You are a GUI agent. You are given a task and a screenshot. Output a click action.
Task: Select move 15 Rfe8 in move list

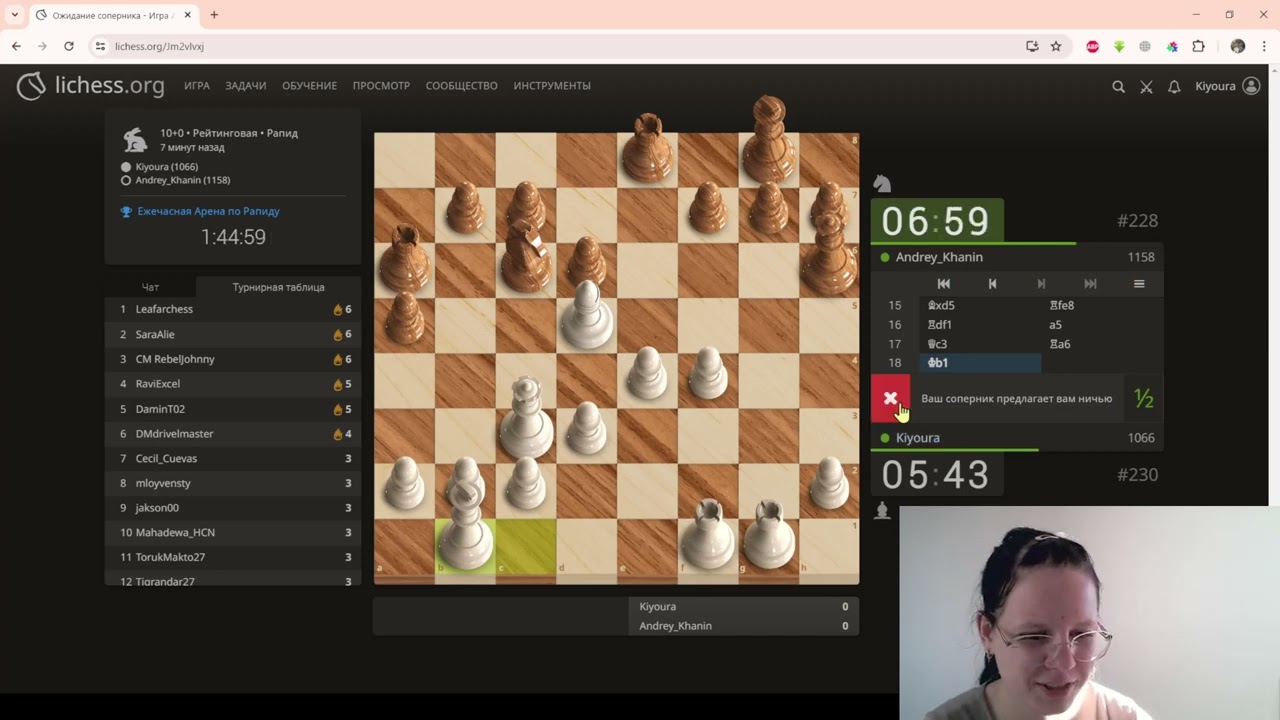tap(1102, 306)
